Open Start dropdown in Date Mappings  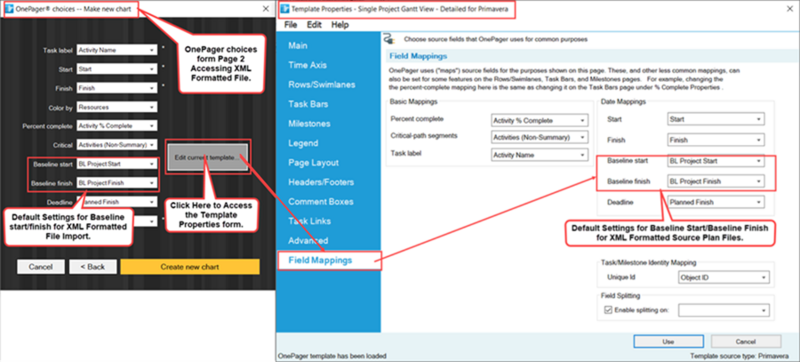tap(716, 119)
